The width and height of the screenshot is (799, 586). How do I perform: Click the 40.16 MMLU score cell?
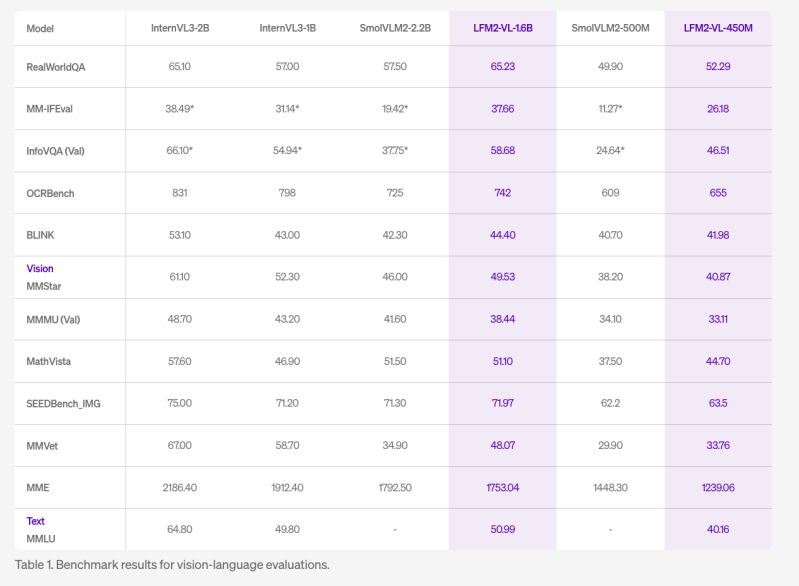pos(717,530)
